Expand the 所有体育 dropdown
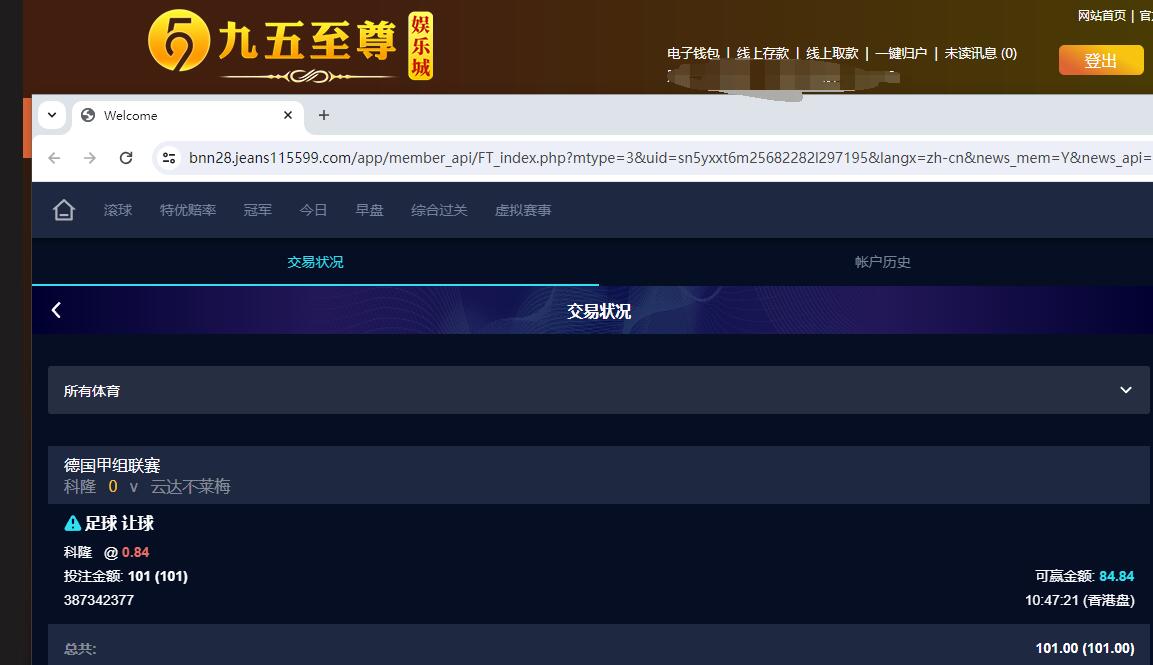 [598, 391]
